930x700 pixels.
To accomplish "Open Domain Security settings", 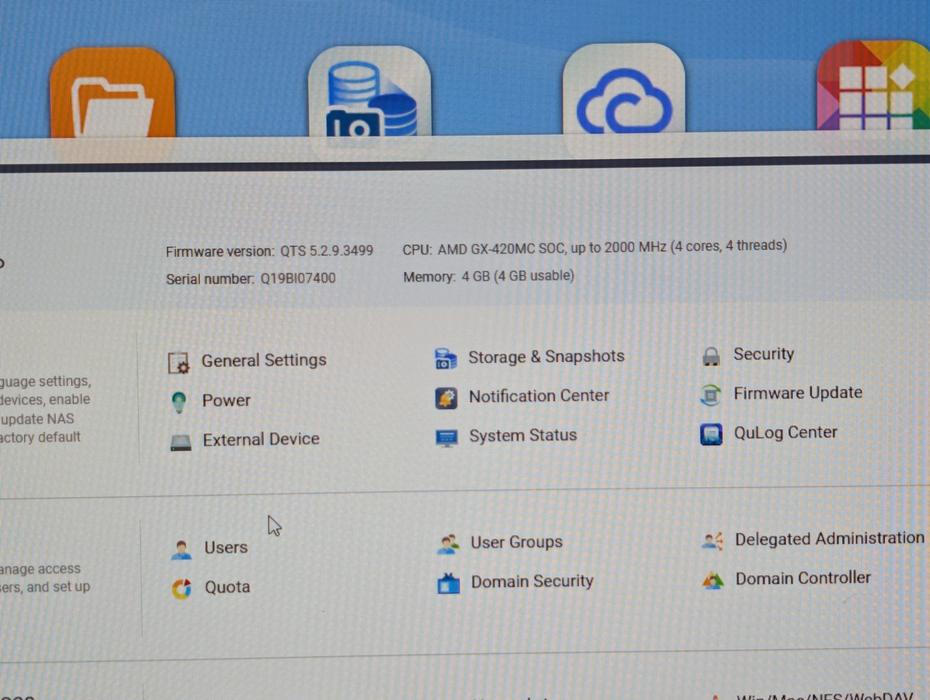I will pyautogui.click(x=532, y=581).
